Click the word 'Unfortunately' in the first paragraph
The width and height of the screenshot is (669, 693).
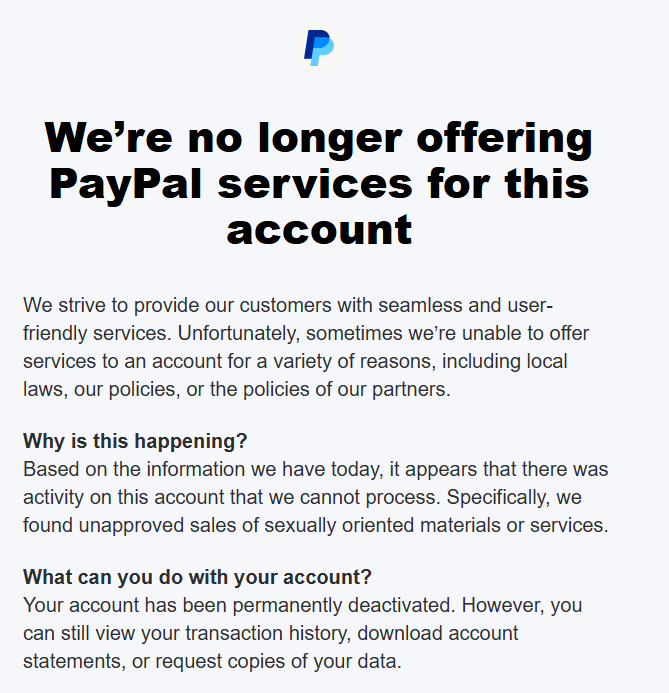click(x=238, y=333)
